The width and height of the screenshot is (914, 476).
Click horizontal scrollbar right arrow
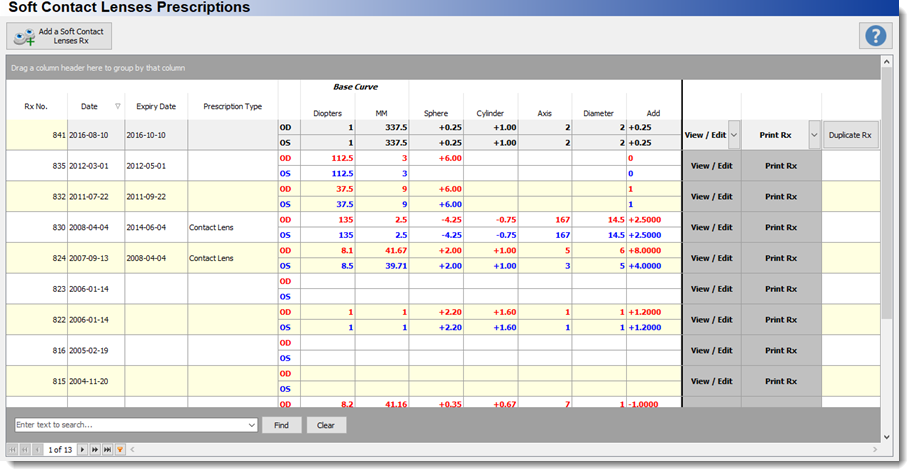pyautogui.click(x=875, y=450)
